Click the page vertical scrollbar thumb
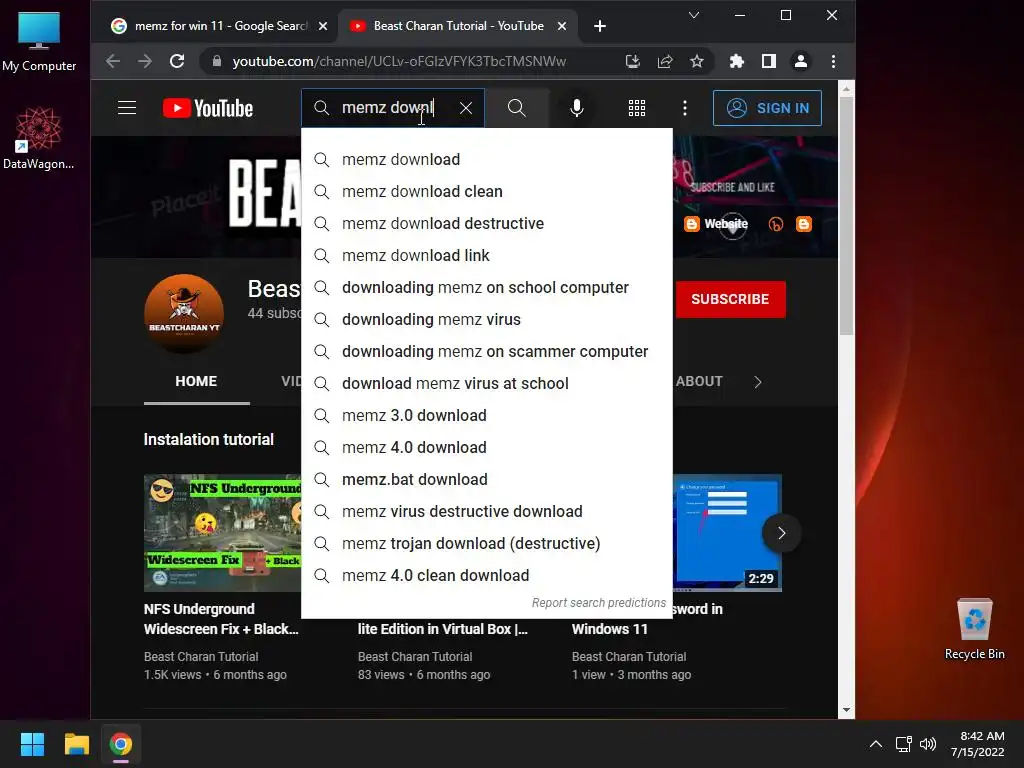The height and width of the screenshot is (768, 1024). (x=846, y=216)
